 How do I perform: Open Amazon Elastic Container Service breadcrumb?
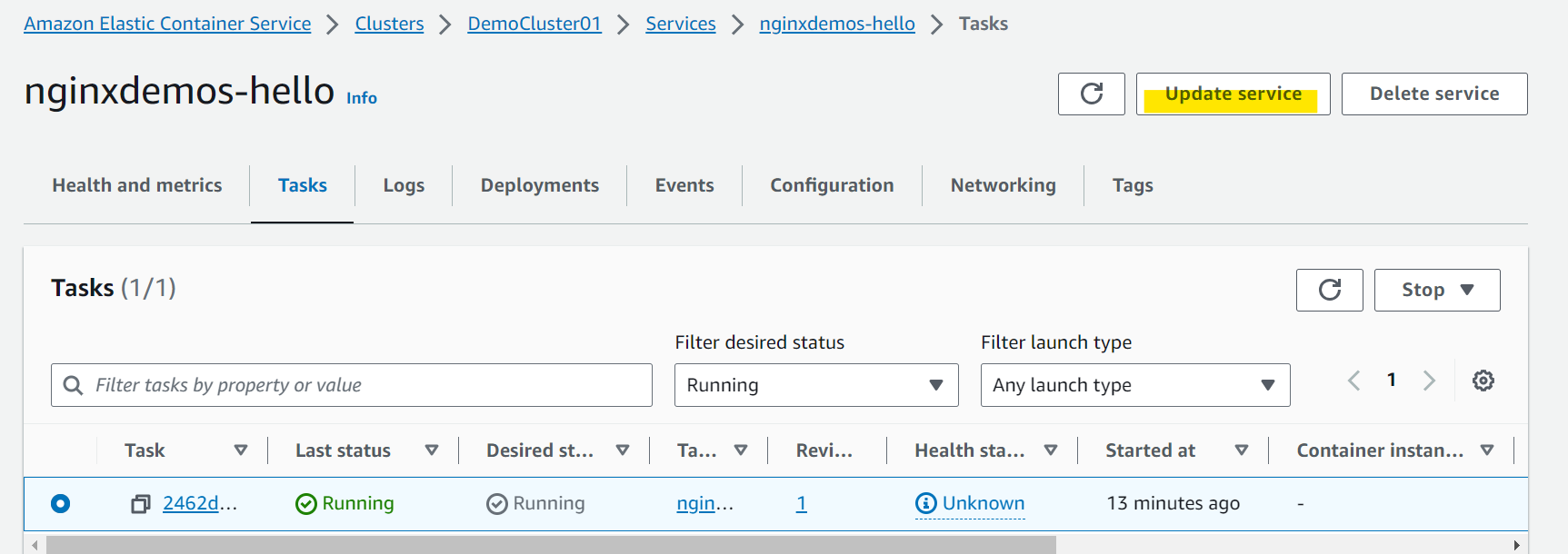(x=167, y=24)
